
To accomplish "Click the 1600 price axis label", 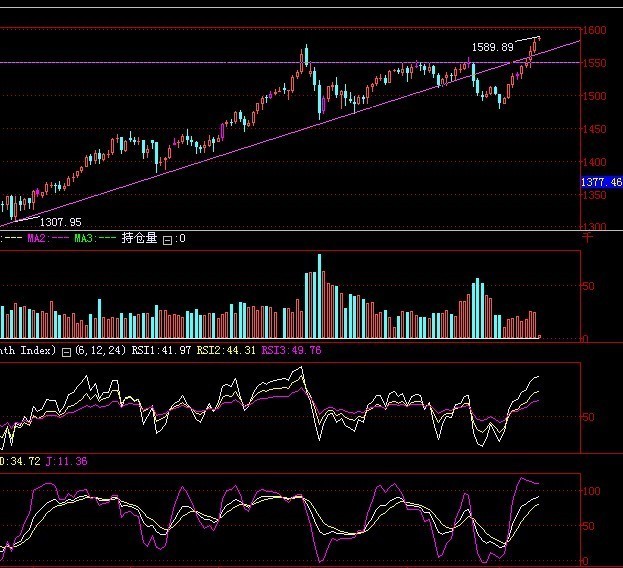I will click(x=597, y=31).
